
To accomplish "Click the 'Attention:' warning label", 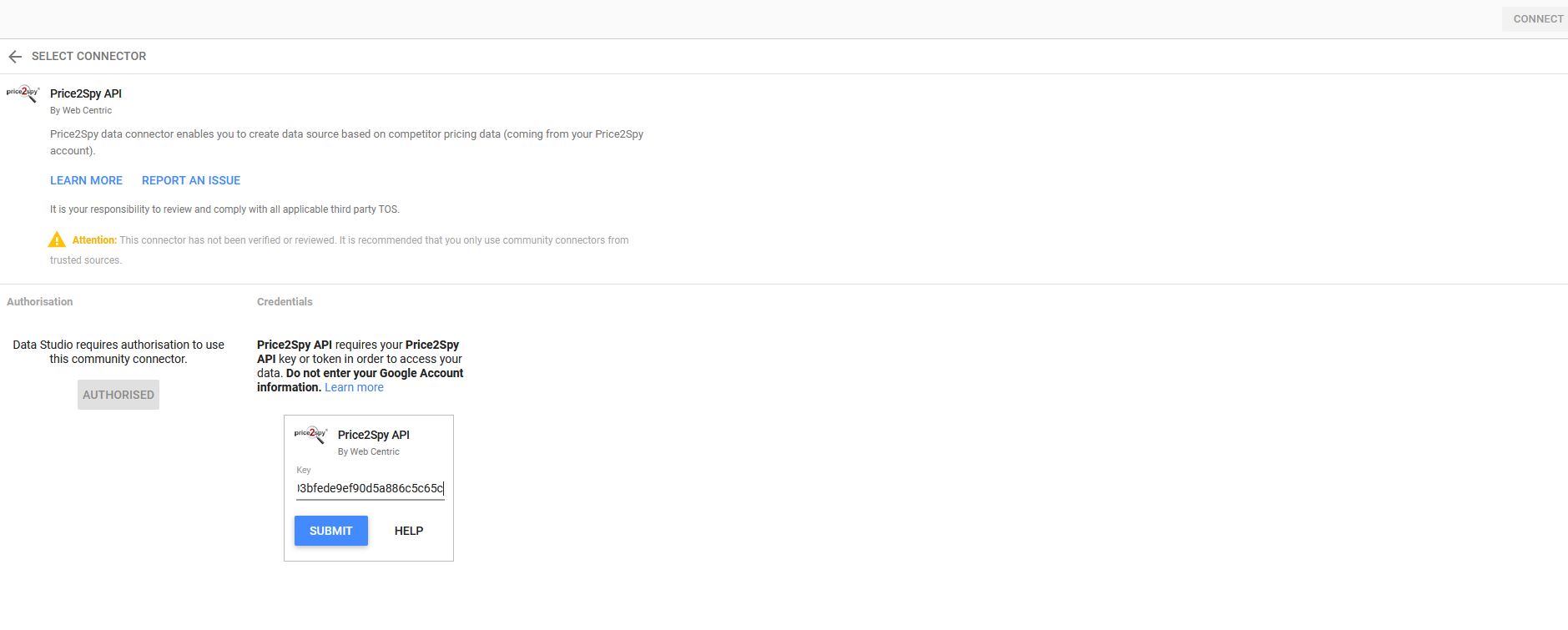I will (94, 240).
